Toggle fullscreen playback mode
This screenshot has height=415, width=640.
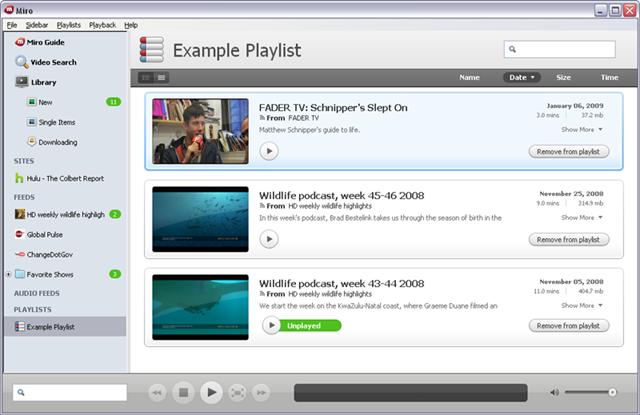pos(237,393)
